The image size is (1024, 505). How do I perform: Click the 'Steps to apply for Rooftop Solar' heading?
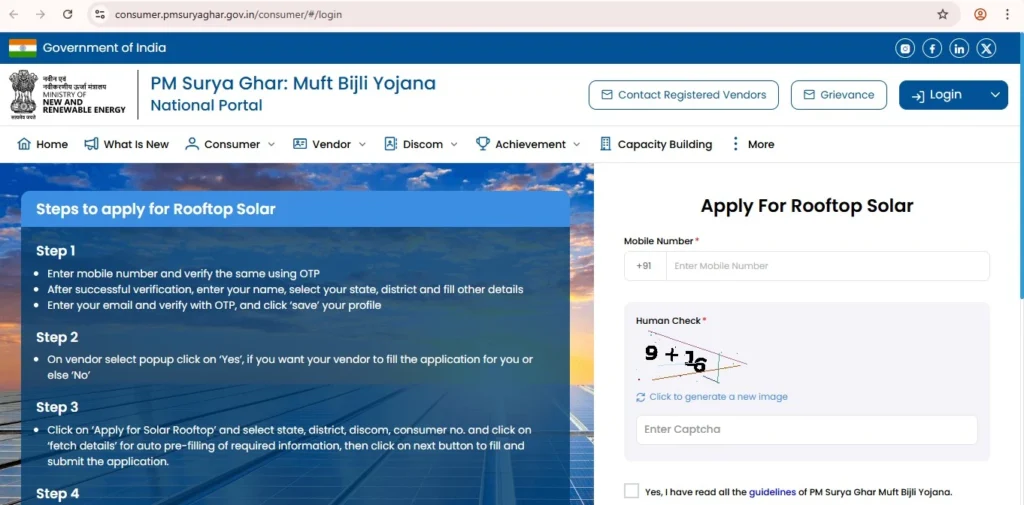pyautogui.click(x=155, y=209)
